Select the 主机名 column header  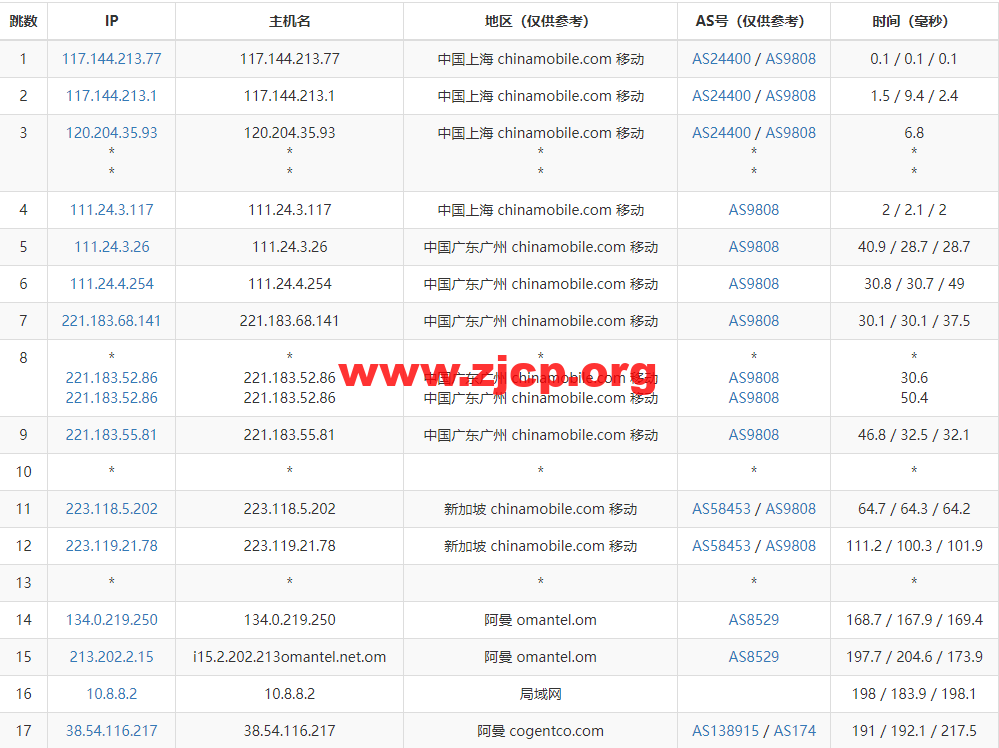click(289, 21)
